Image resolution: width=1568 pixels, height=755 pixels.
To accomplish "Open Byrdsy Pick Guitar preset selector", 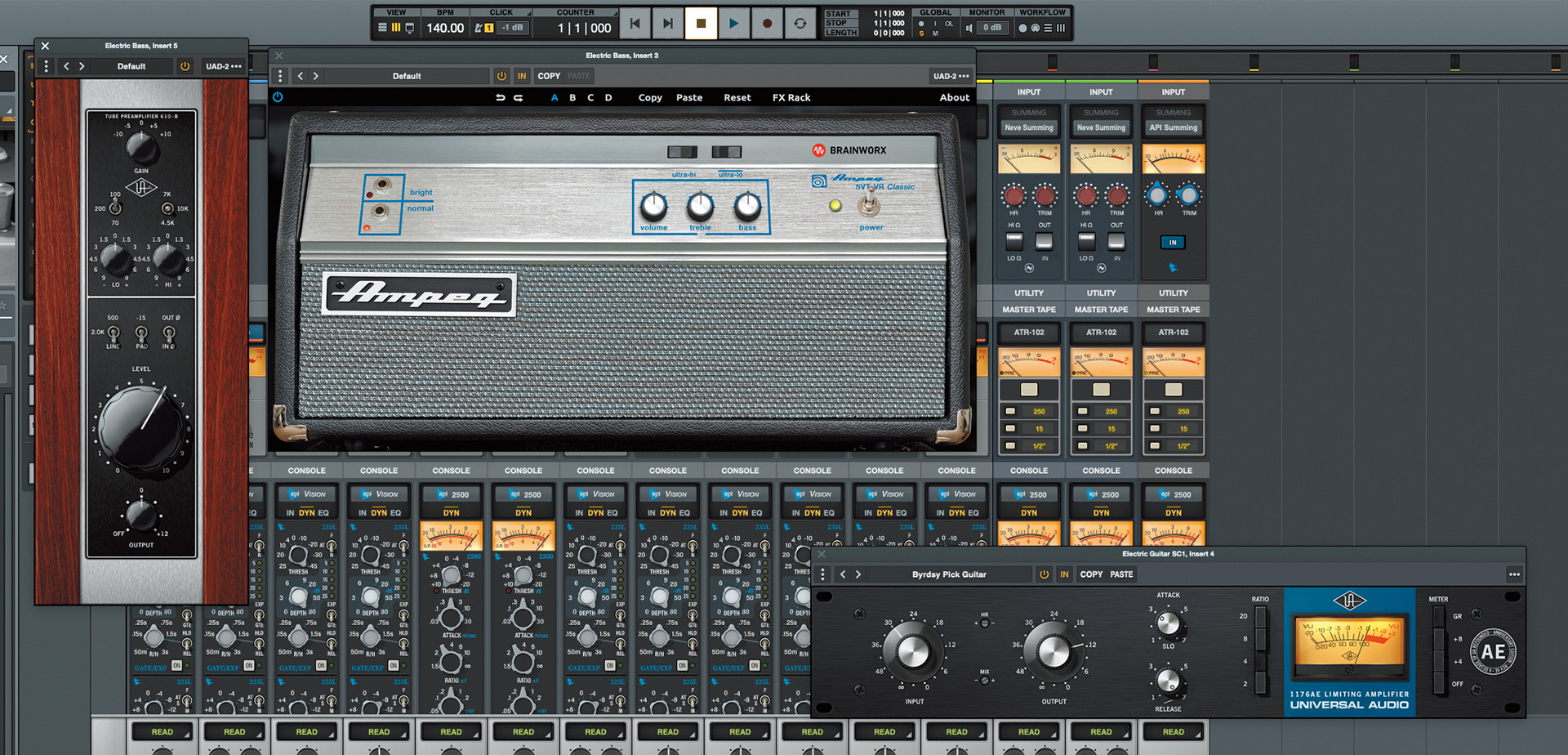I will tap(949, 574).
